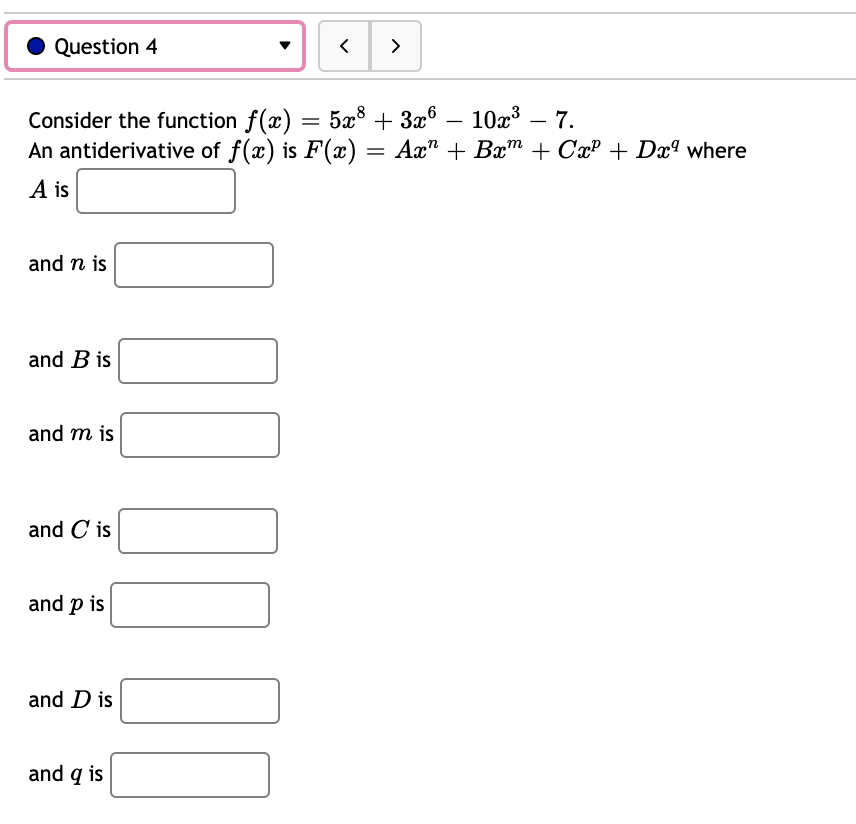The image size is (856, 824).
Task: Click the f(x) polynomial expression
Action: (x=409, y=120)
